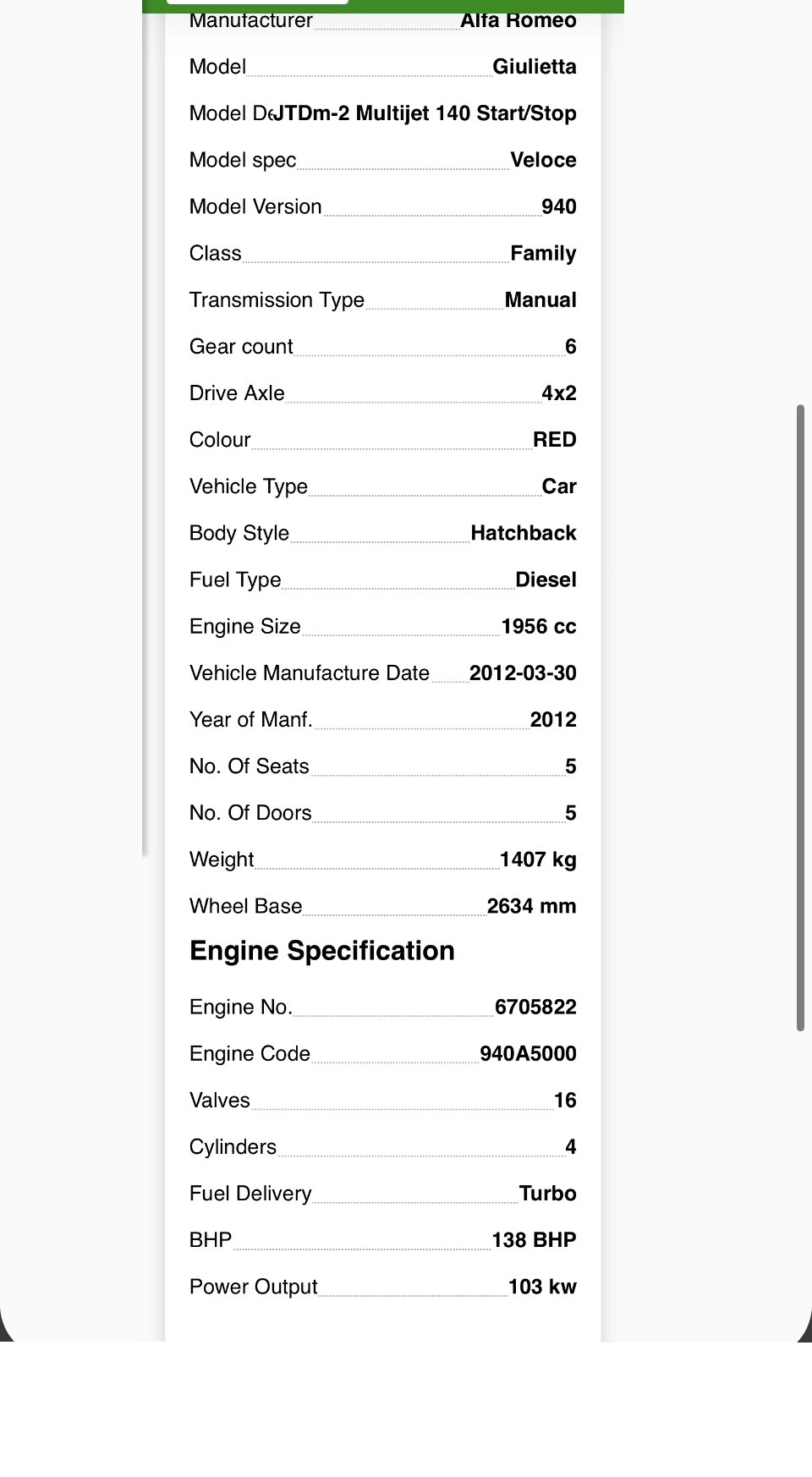Image resolution: width=812 pixels, height=1477 pixels.
Task: Click the Cylinders value '4'
Action: click(x=571, y=1146)
